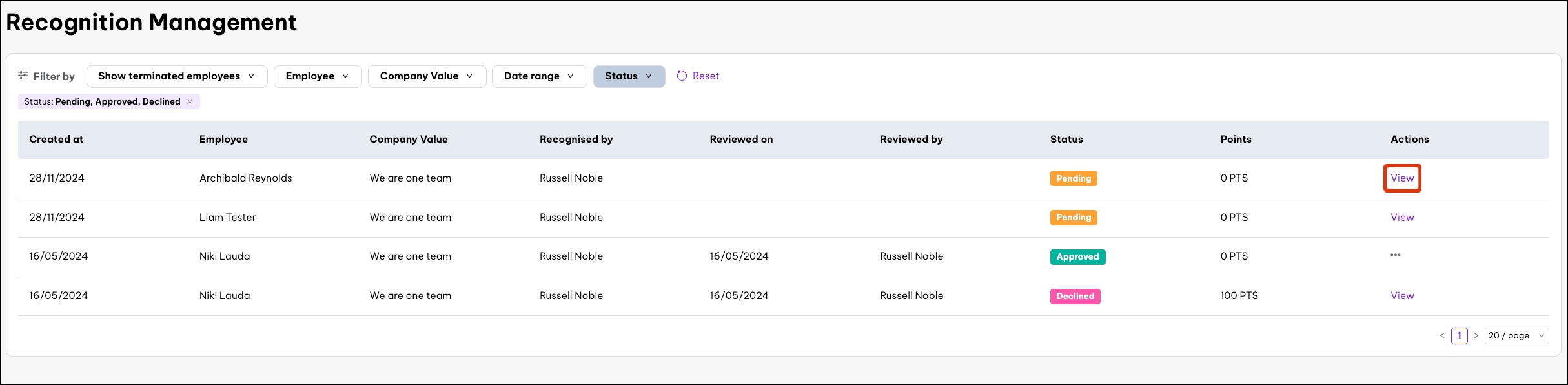Expand the Employee filter dropdown

pos(317,76)
